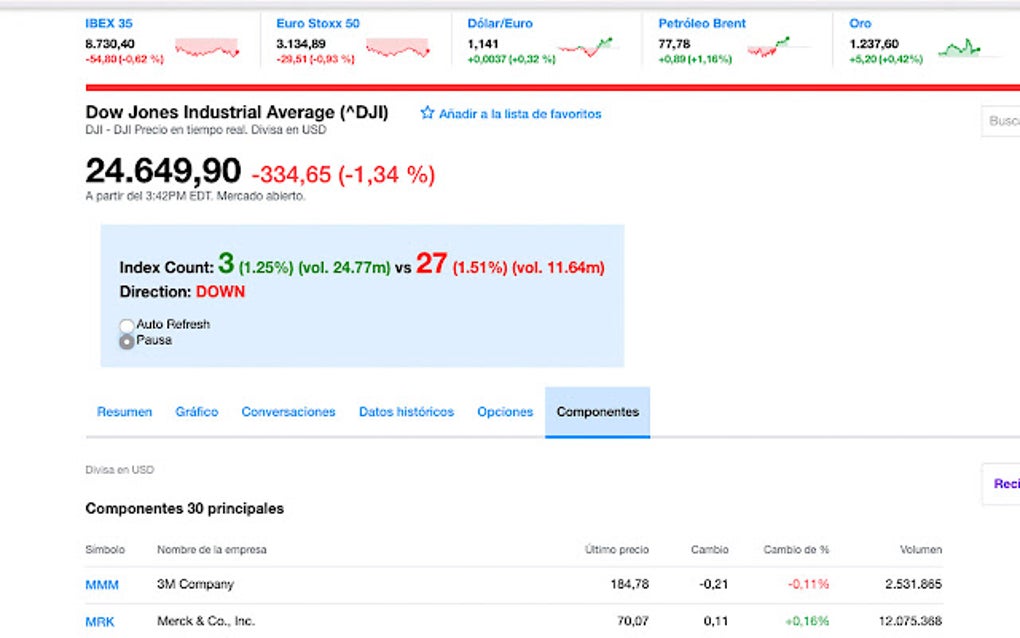Open the Opciones tab
The height and width of the screenshot is (638, 1020).
click(x=504, y=411)
